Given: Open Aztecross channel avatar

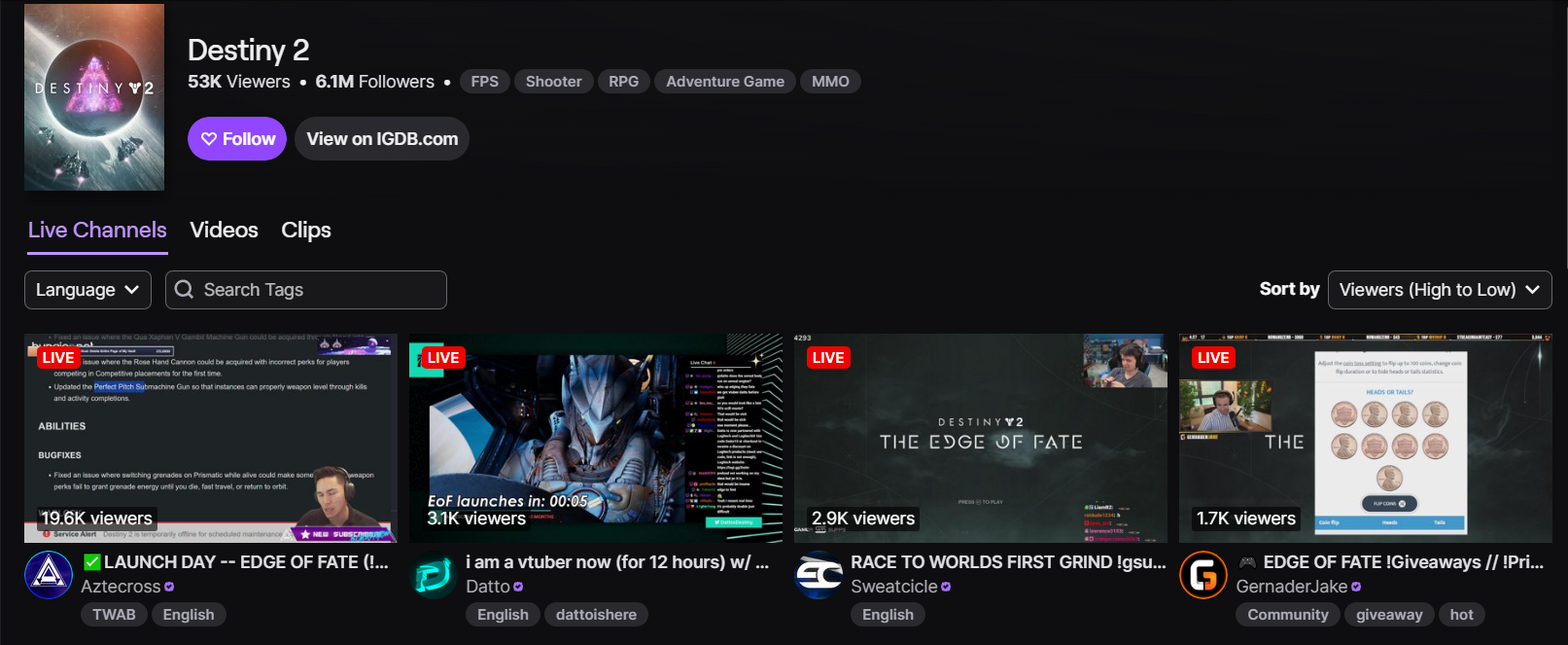Looking at the screenshot, I should [49, 575].
